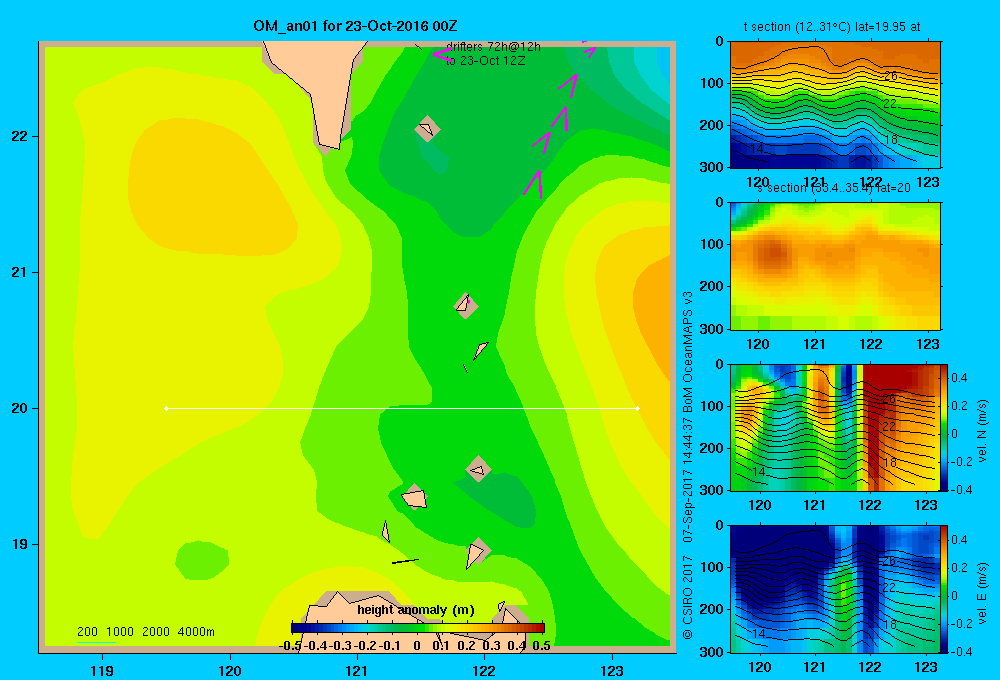Click the height anomaly color scale bar
This screenshot has height=680, width=1000.
418,628
